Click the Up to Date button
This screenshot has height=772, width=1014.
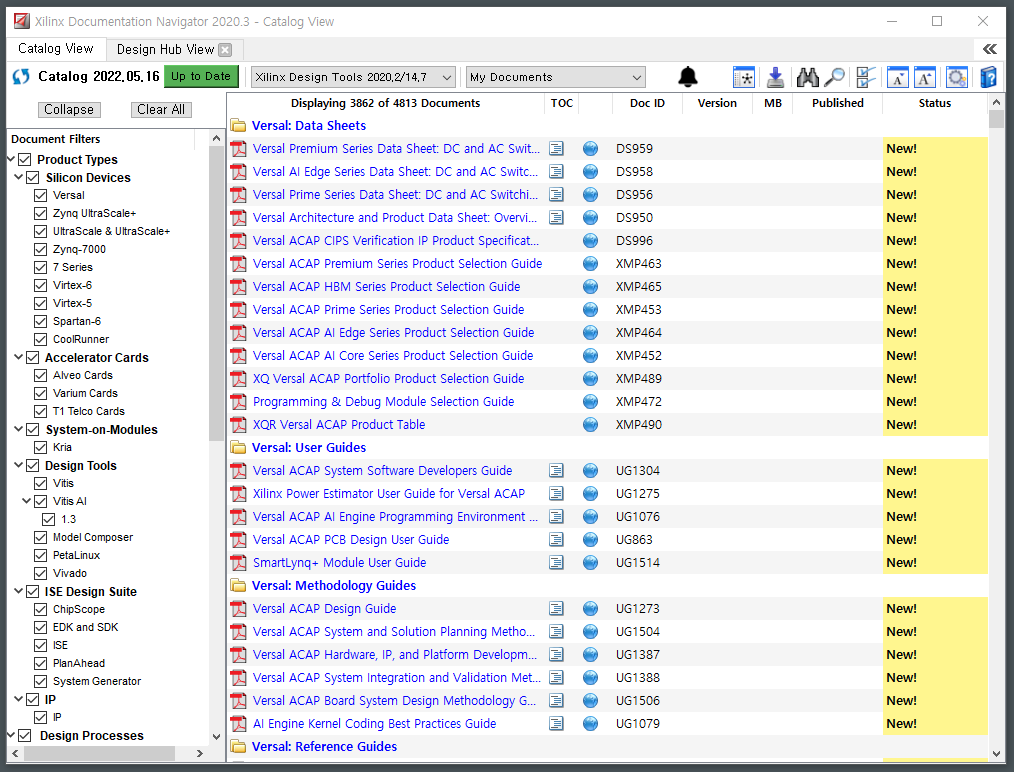point(201,76)
